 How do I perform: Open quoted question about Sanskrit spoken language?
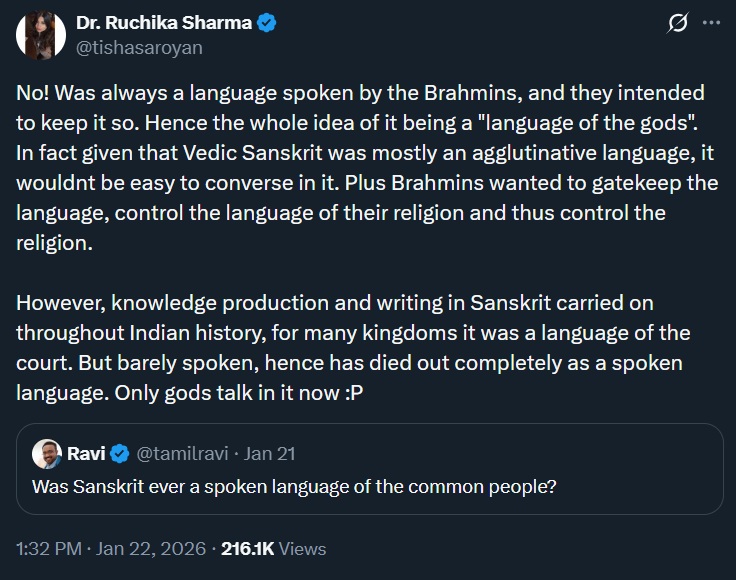[x=294, y=487]
